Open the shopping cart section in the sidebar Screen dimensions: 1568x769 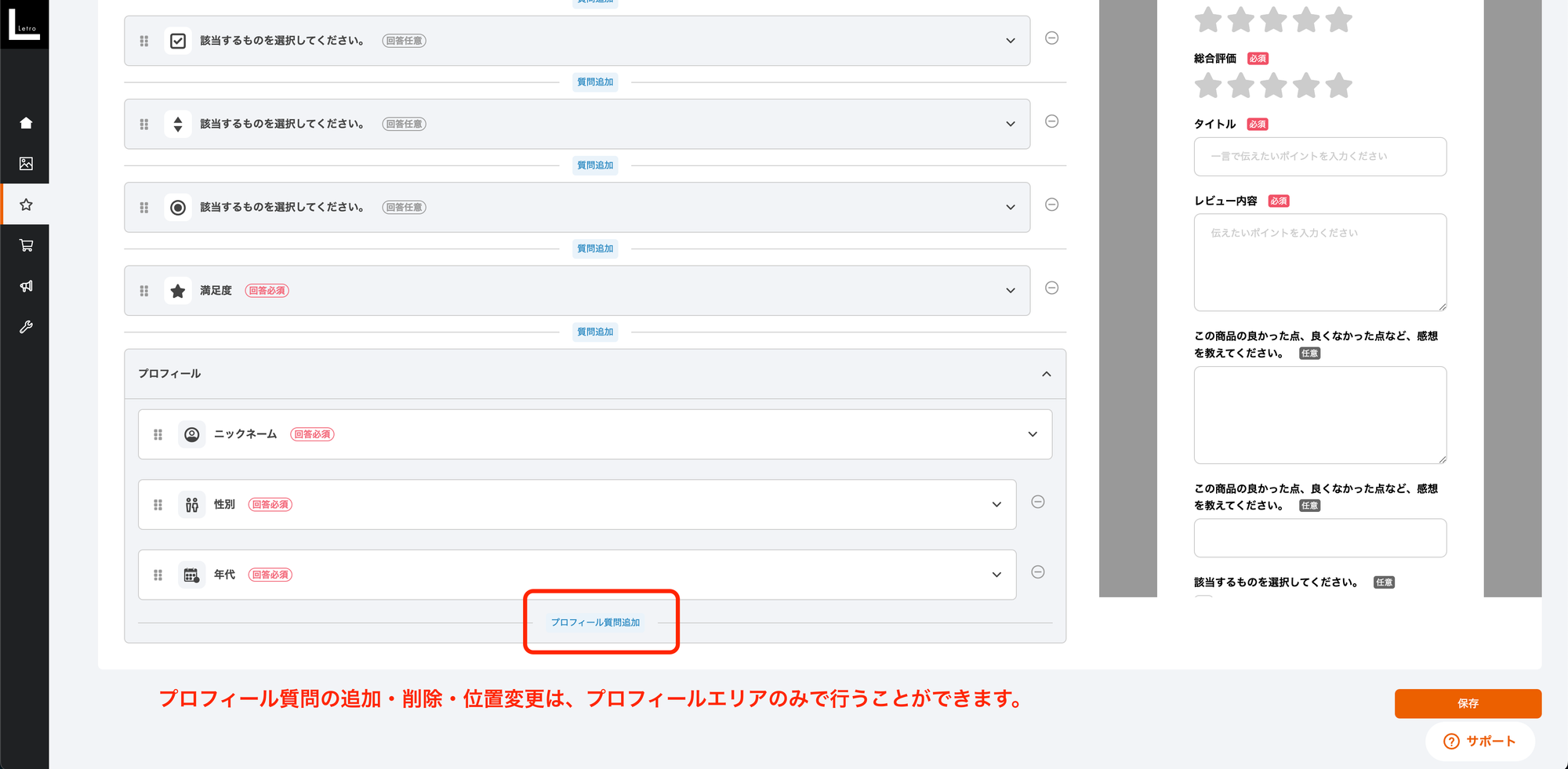[26, 245]
